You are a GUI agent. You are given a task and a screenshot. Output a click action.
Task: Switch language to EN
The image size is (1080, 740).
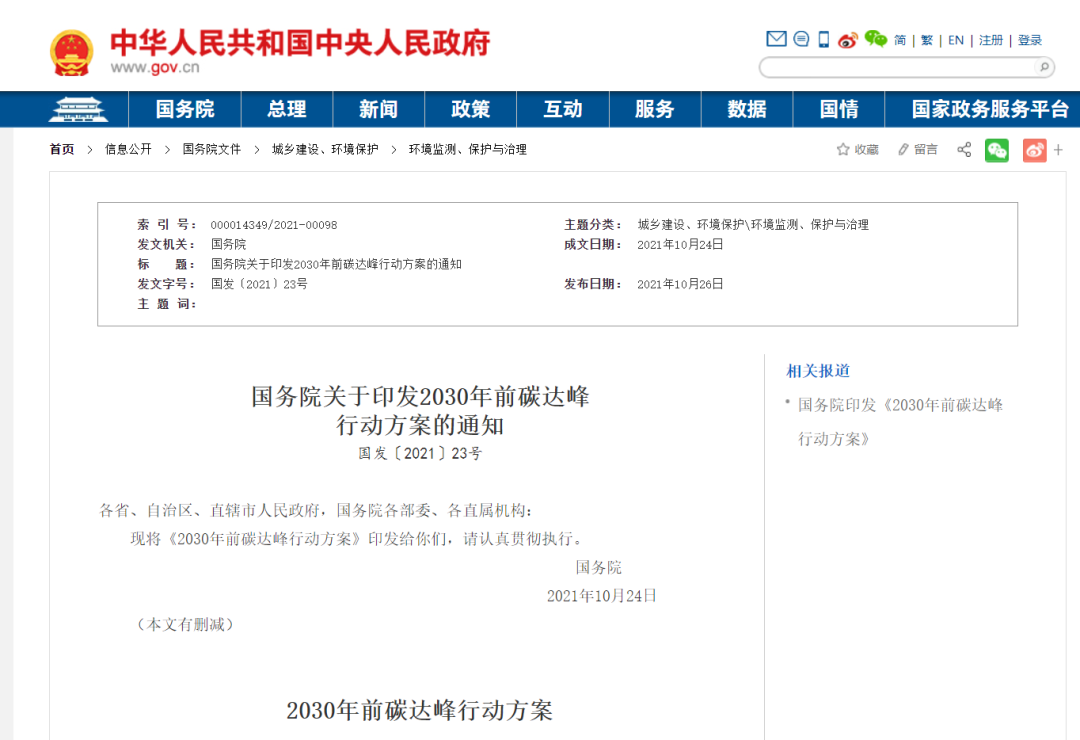(956, 40)
